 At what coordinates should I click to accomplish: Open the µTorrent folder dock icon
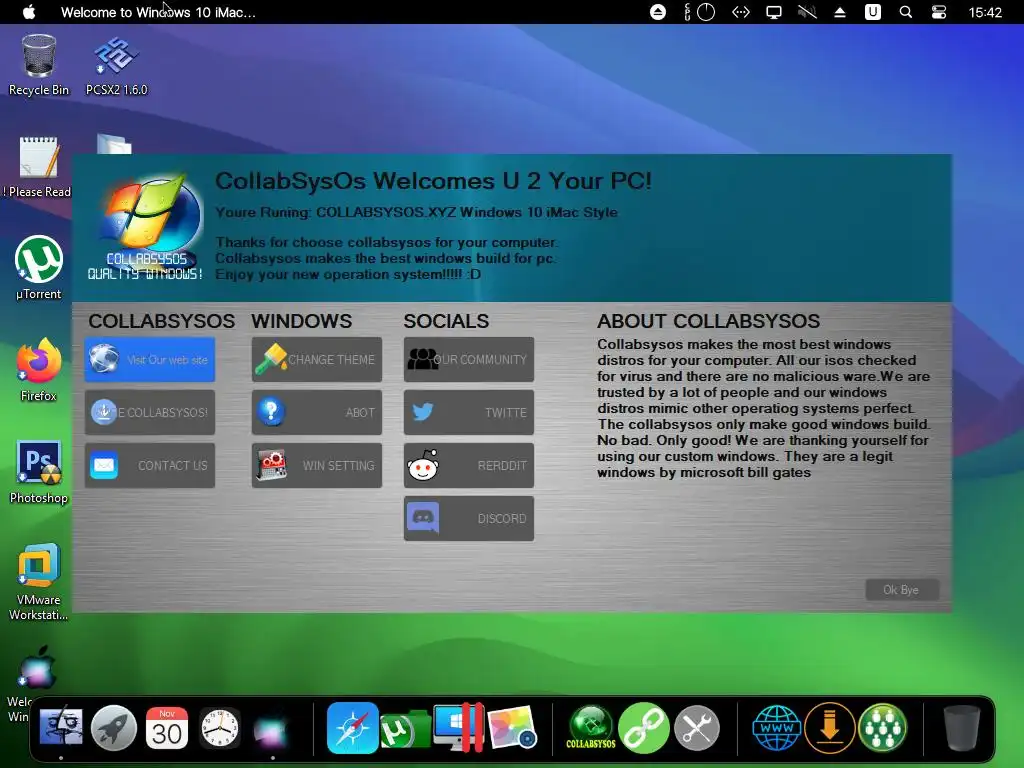405,729
